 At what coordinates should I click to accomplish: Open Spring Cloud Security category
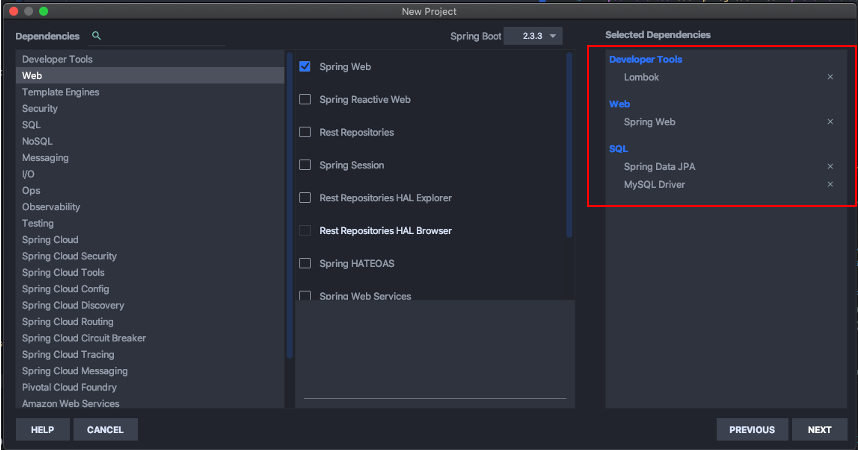[x=150, y=256]
